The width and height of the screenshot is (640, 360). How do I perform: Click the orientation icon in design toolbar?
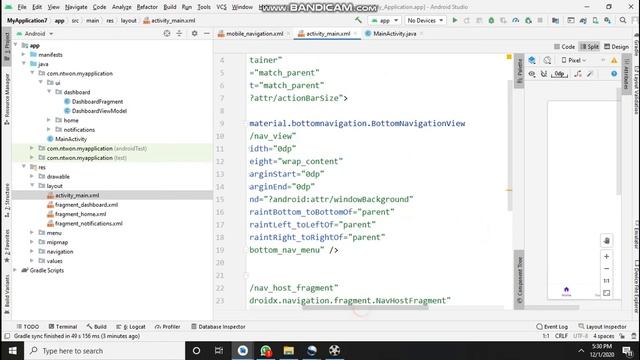pos(547,60)
